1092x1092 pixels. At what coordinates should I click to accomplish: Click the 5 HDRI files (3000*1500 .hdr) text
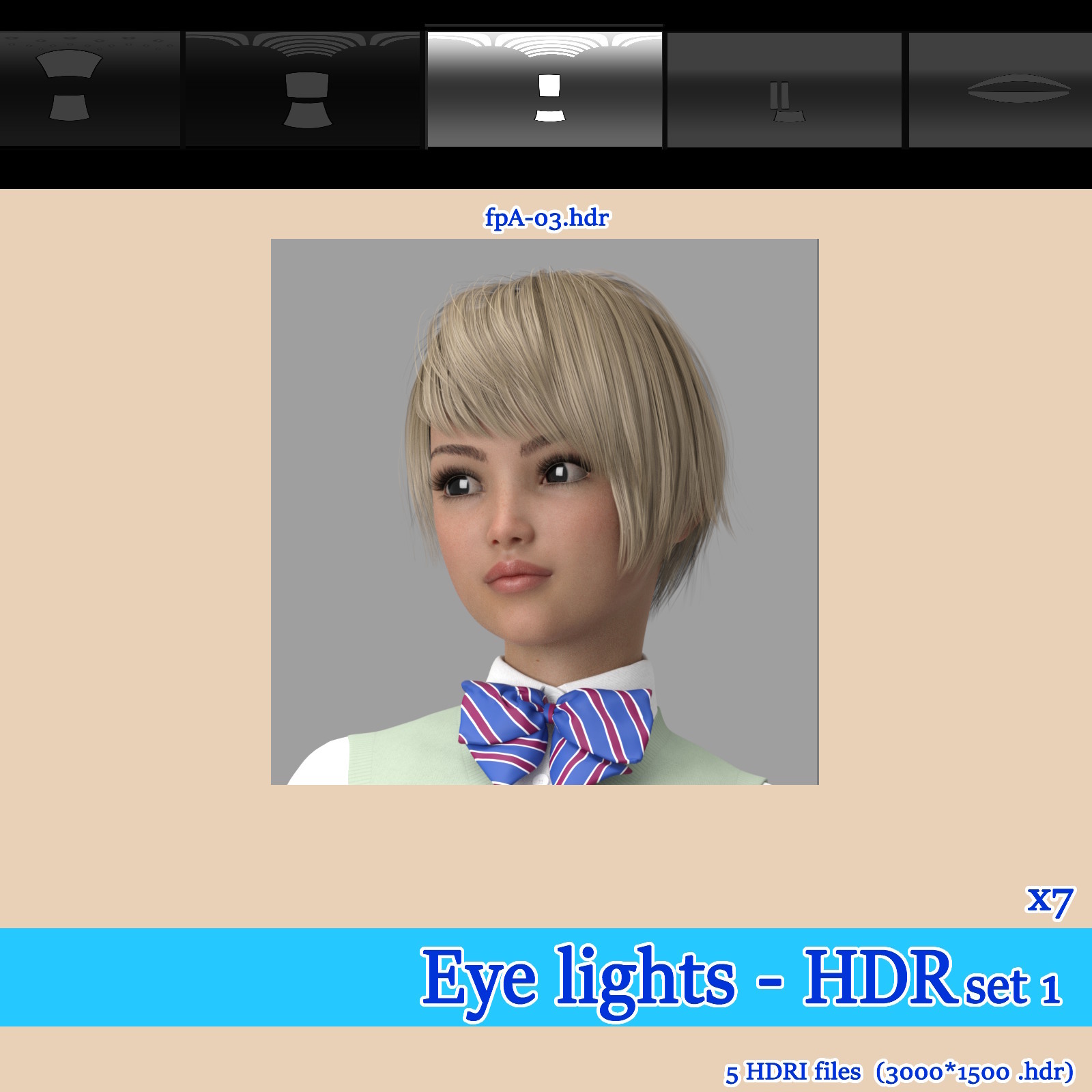(900, 1072)
